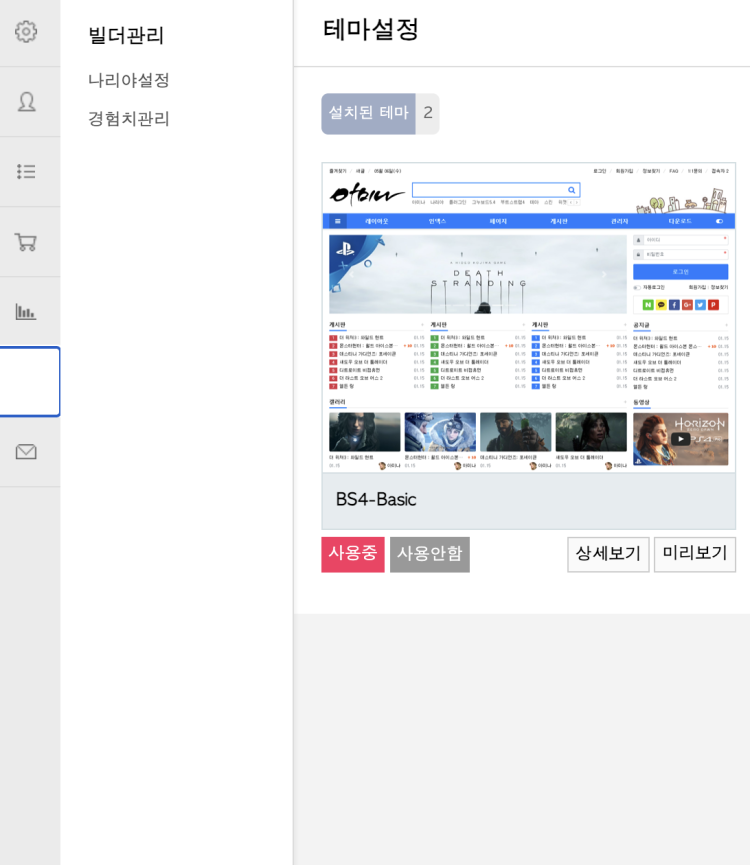Open theme details with 상세보기
750x865 pixels.
coord(608,554)
